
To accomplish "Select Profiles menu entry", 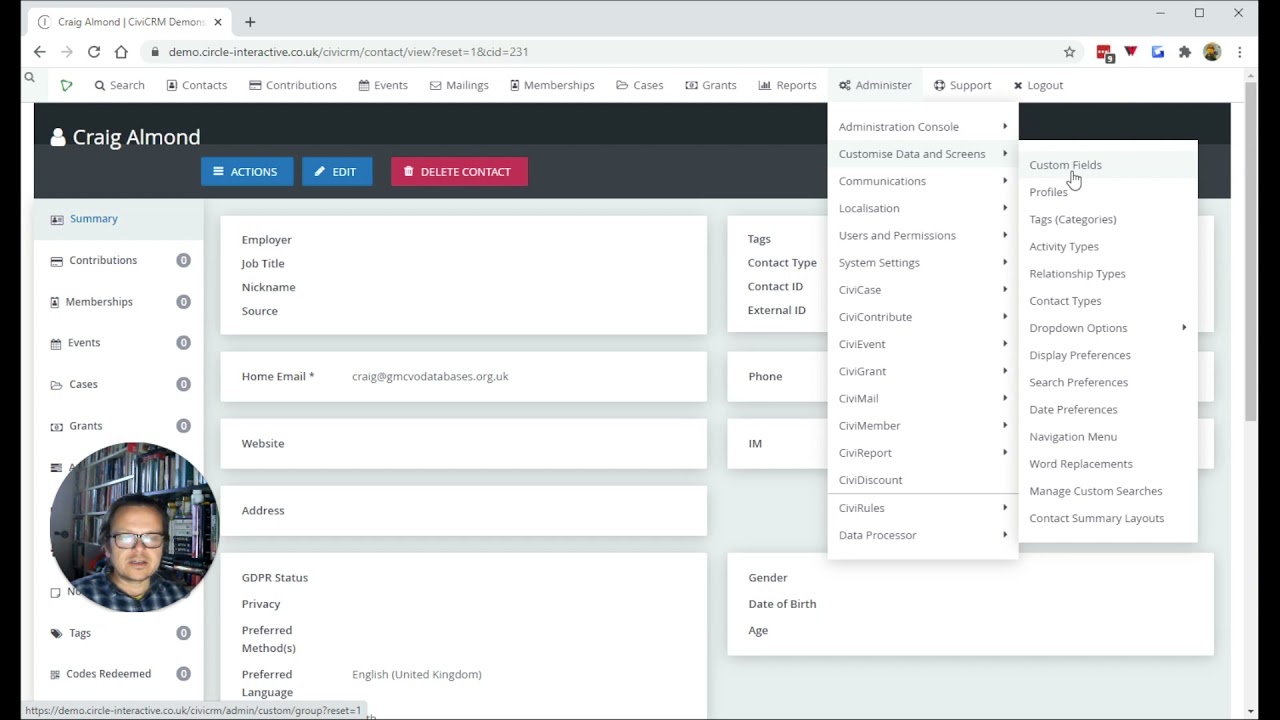I will click(1107, 192).
